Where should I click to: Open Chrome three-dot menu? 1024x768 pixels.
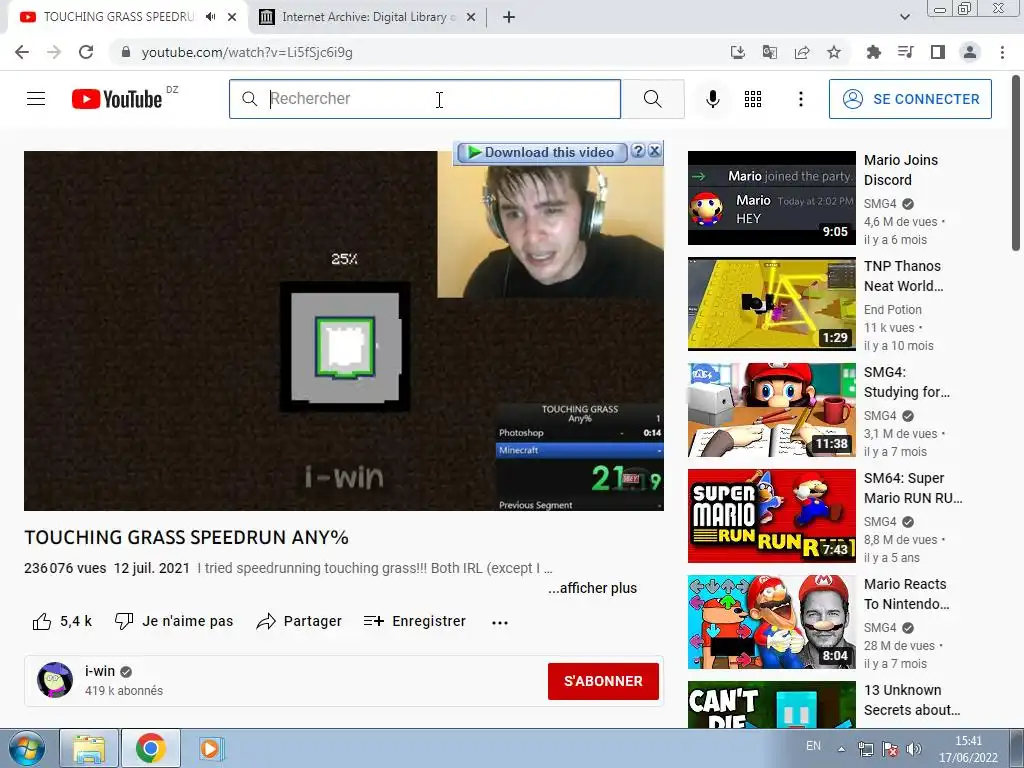(x=1002, y=52)
